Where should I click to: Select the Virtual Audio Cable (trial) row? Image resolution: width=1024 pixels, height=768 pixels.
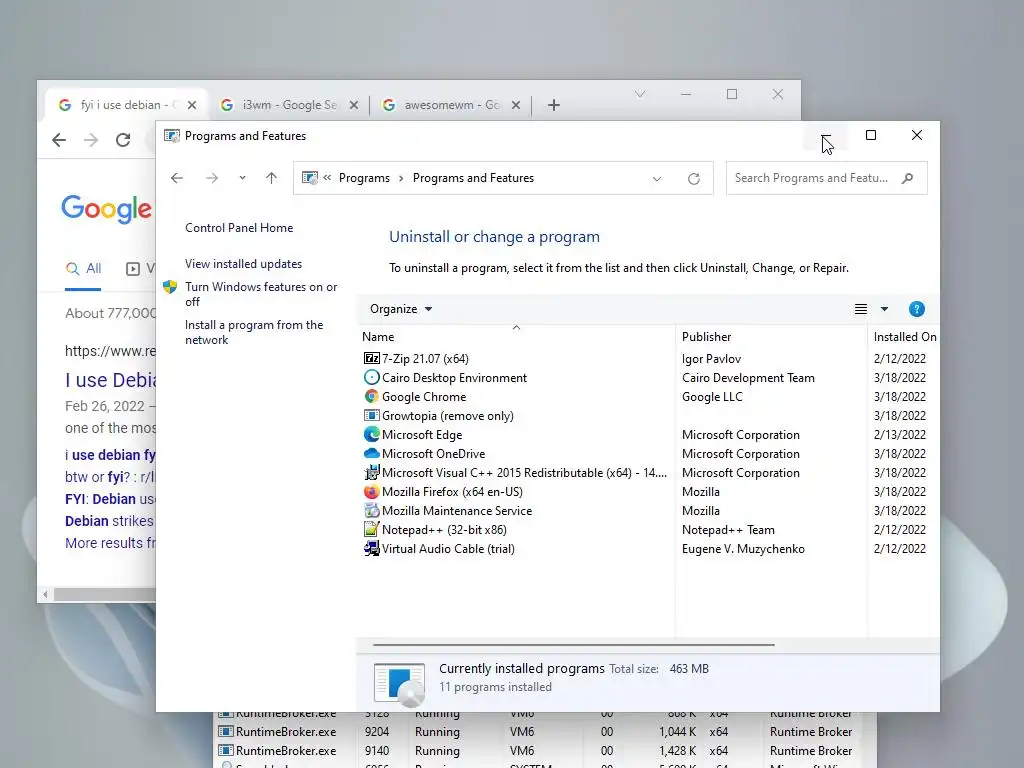[x=516, y=549]
